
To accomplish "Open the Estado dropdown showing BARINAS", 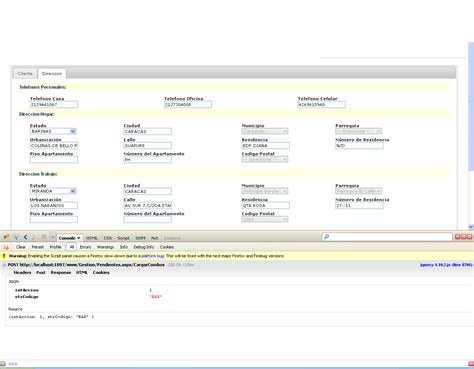I will (x=53, y=131).
